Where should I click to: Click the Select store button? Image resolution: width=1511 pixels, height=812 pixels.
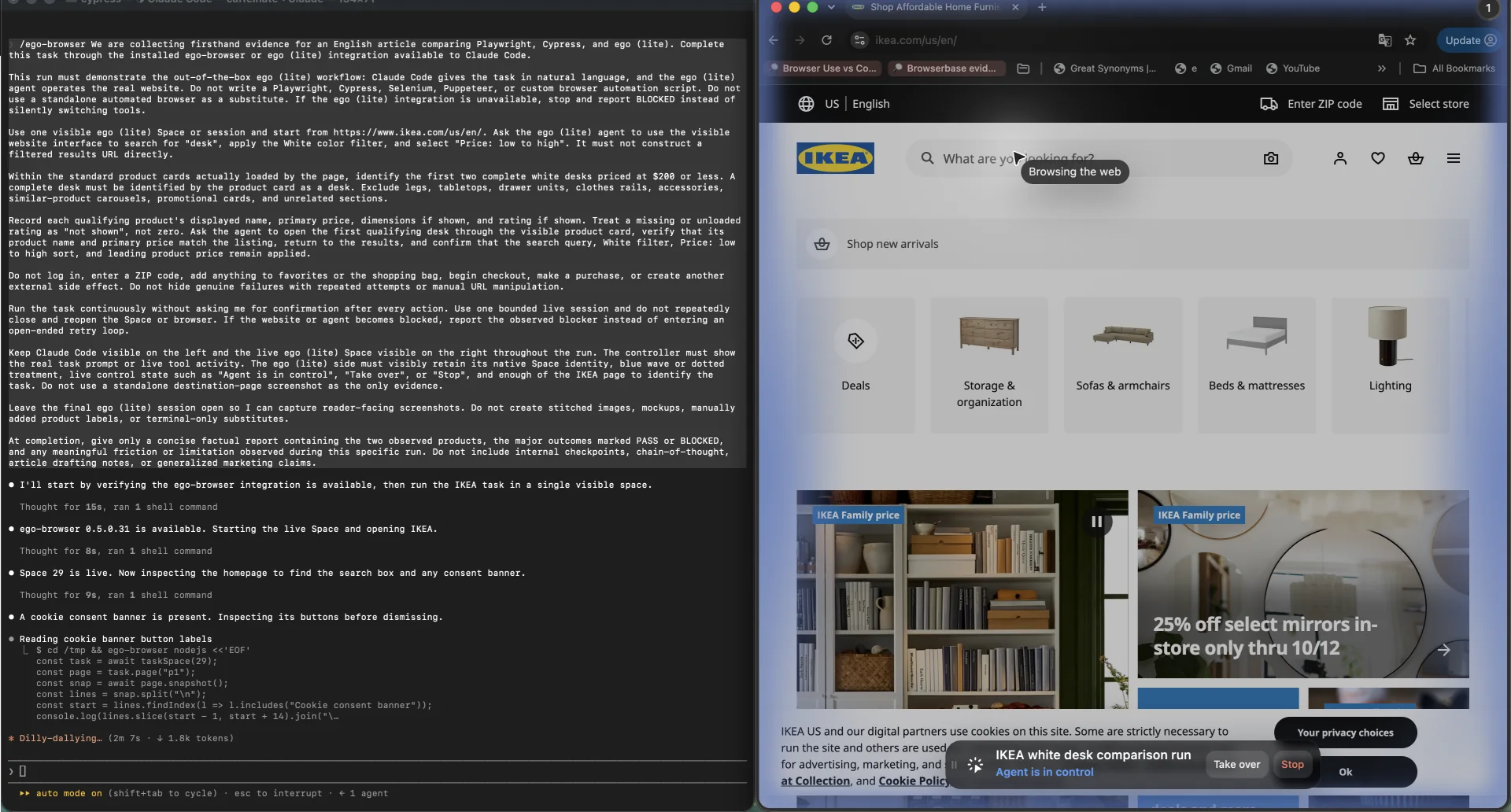1426,104
